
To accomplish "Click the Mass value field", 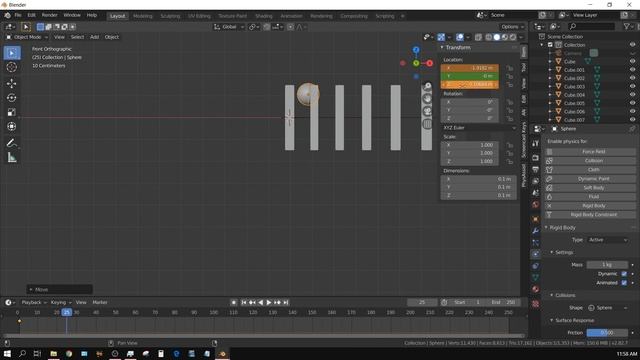I will pos(607,265).
